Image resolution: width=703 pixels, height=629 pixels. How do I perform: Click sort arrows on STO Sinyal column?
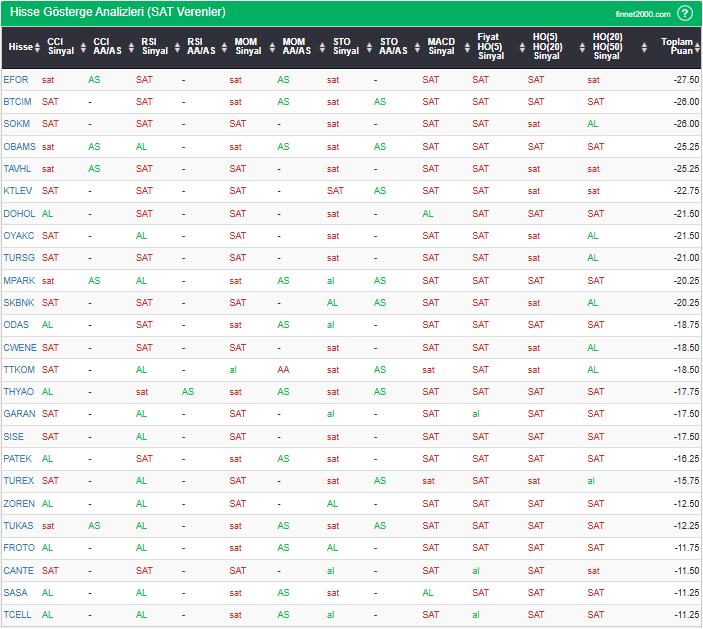coord(369,46)
